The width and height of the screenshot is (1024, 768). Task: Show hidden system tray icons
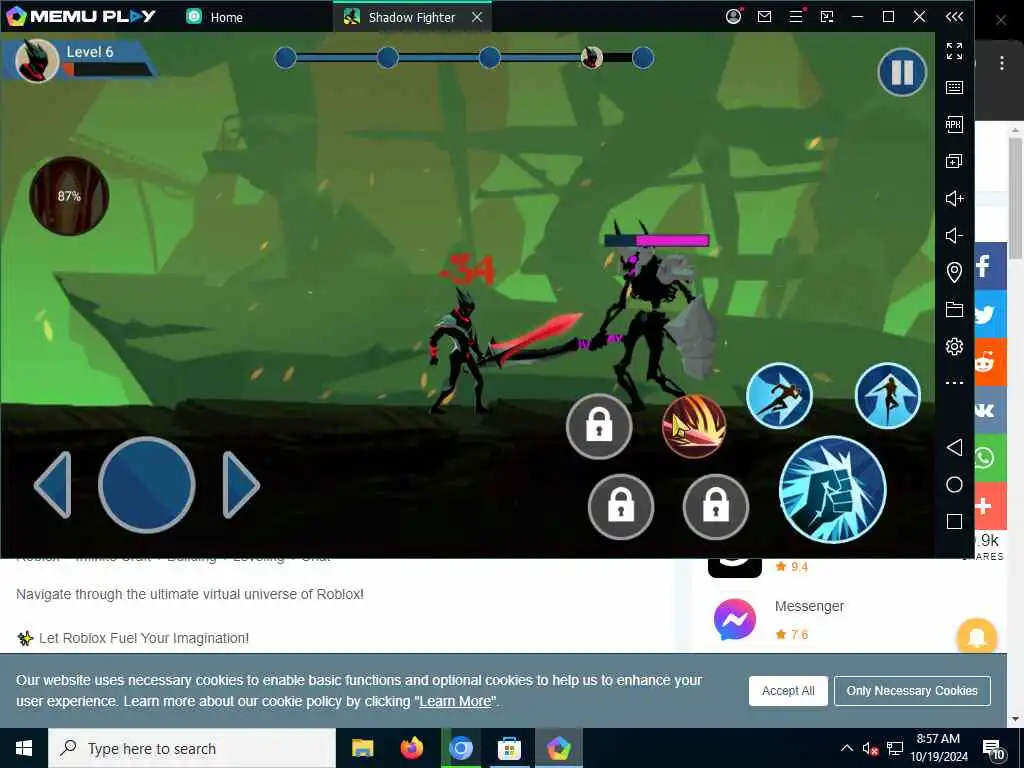coord(846,748)
